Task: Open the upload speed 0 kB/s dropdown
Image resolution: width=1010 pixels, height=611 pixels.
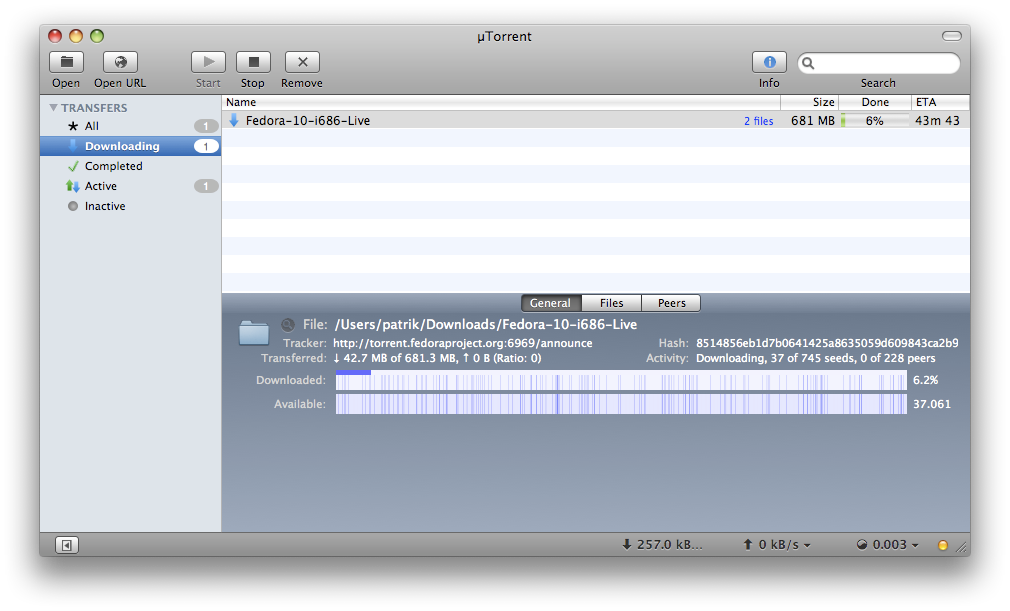Action: point(777,545)
